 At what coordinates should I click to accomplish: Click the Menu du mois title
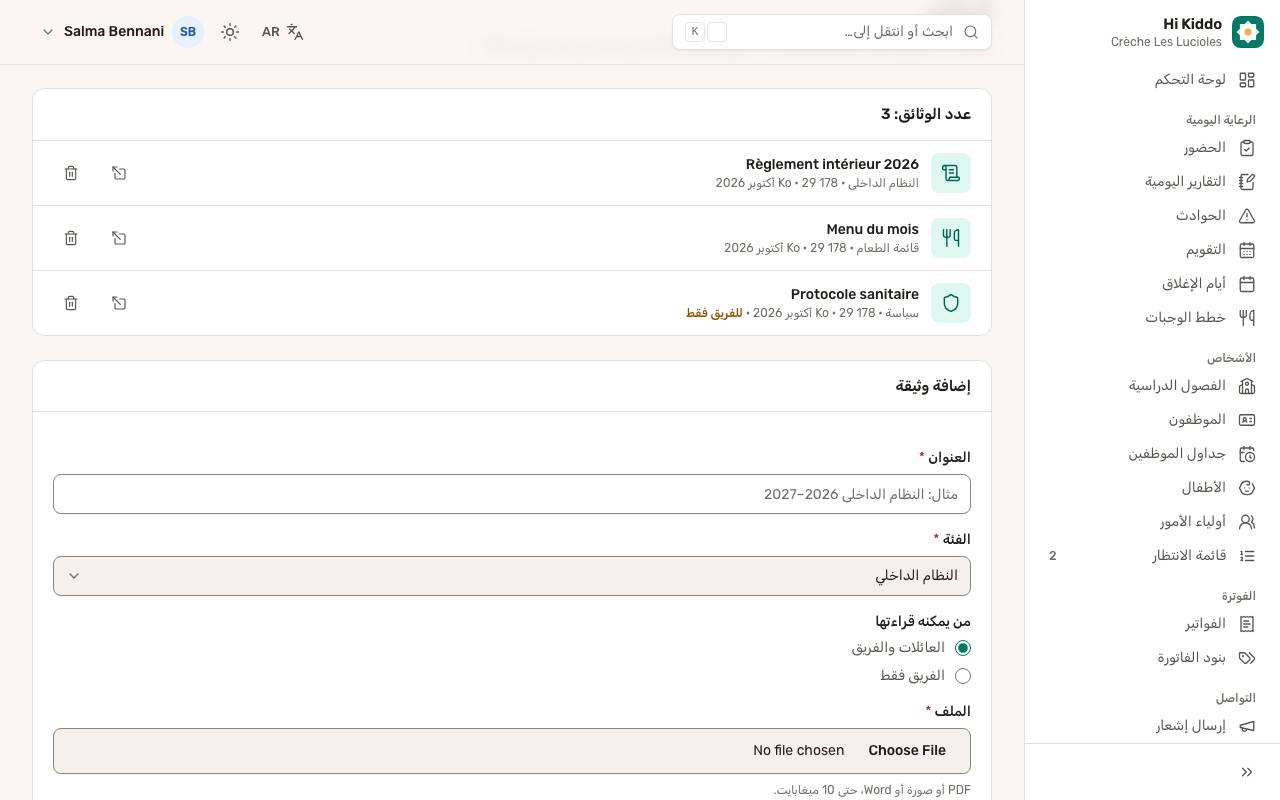coord(872,229)
